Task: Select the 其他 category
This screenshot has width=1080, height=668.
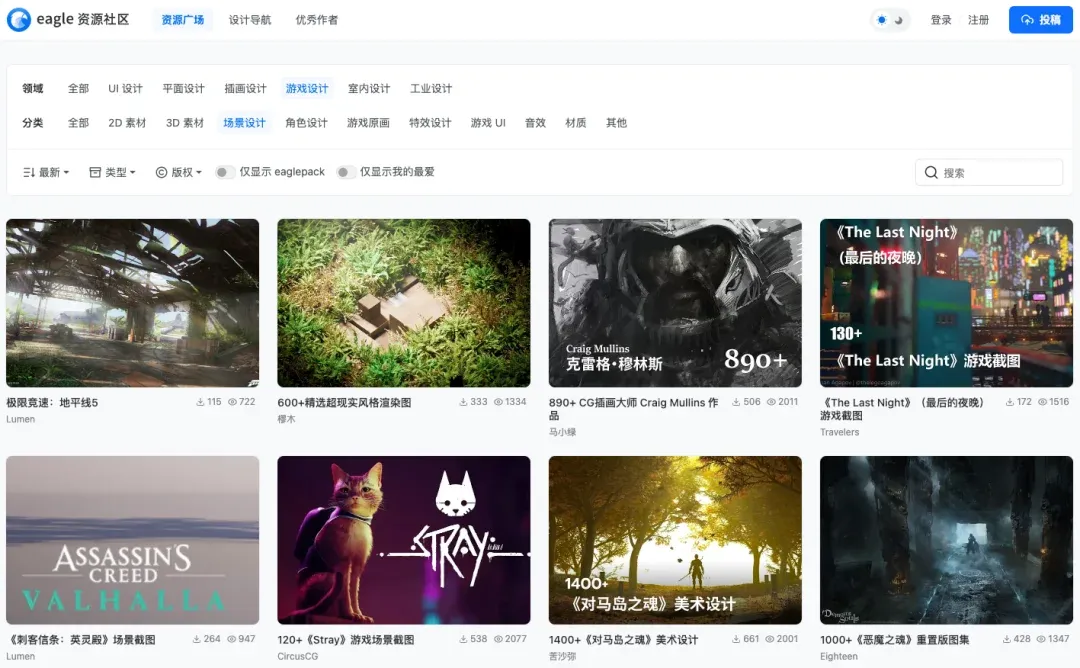Action: coord(616,123)
